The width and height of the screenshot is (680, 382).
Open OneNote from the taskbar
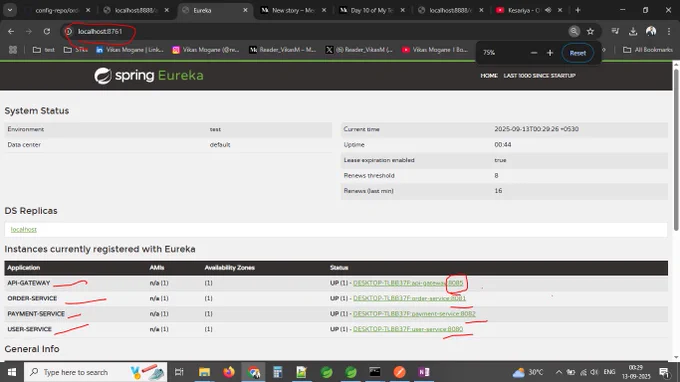pyautogui.click(x=424, y=372)
